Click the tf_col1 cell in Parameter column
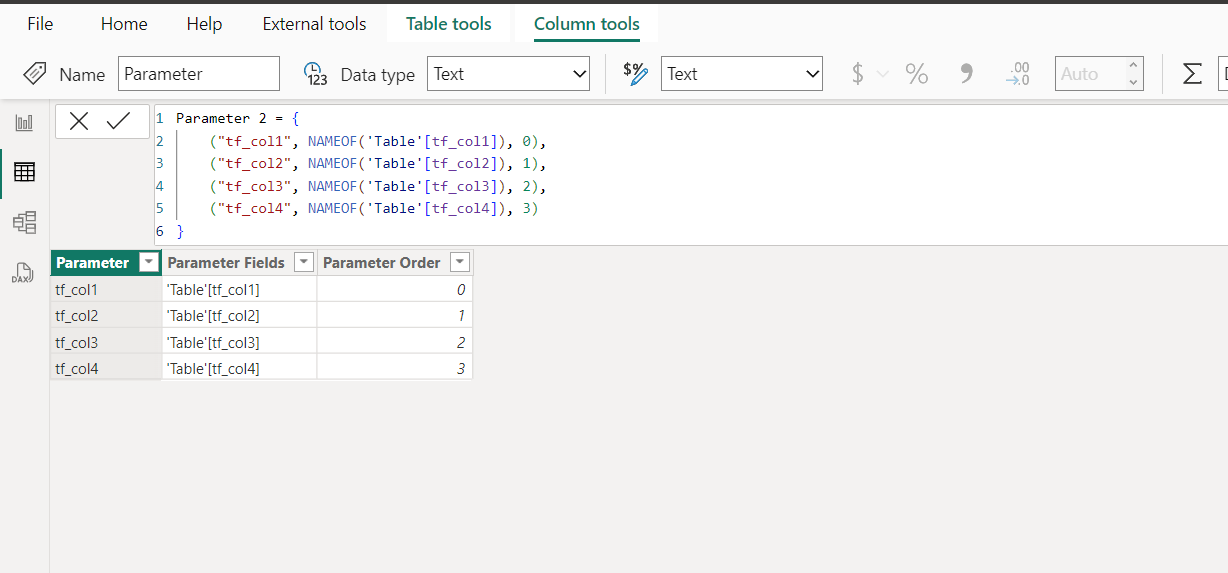 point(106,290)
